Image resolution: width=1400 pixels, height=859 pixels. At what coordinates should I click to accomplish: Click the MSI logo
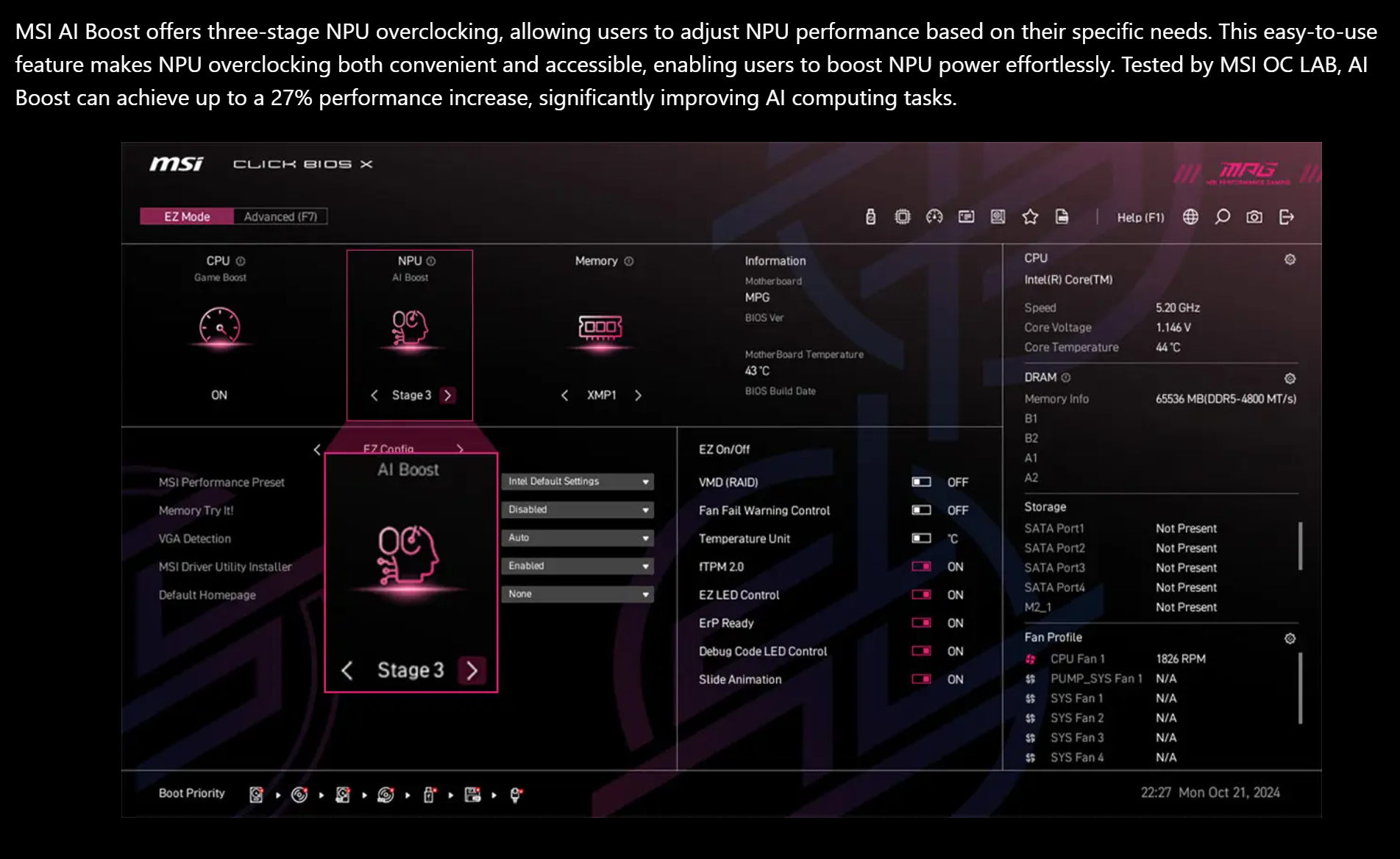(x=177, y=163)
